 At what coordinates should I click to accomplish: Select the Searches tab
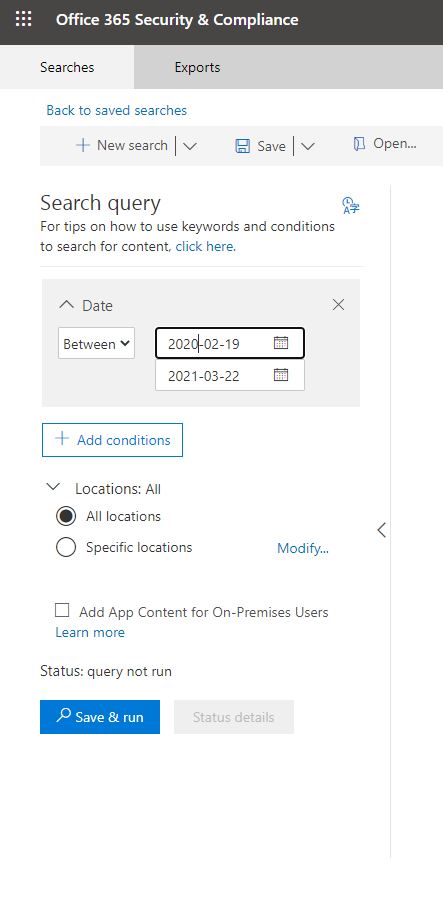[67, 67]
